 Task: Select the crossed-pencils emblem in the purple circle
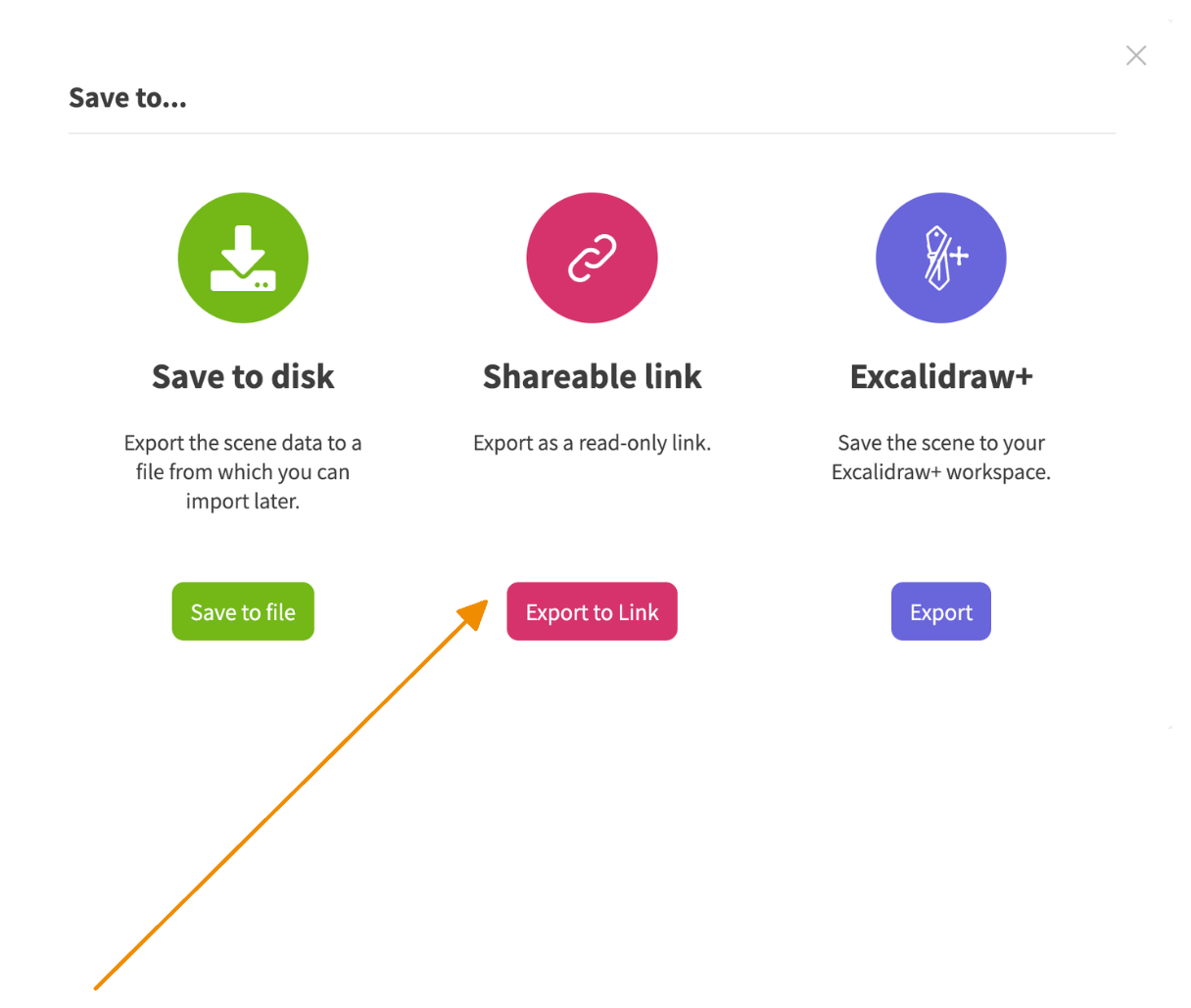[935, 258]
